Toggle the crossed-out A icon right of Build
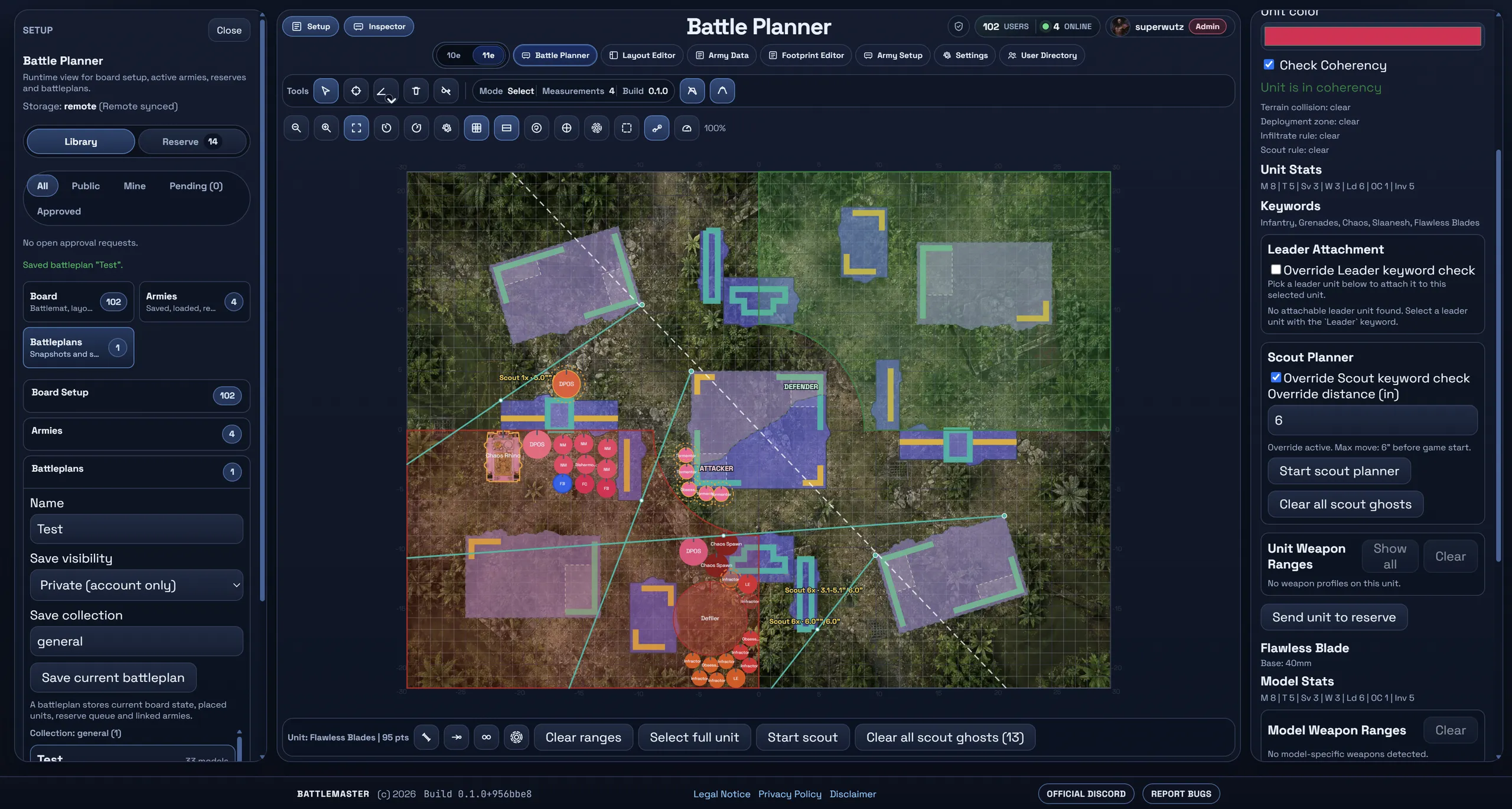1512x809 pixels. pos(692,91)
